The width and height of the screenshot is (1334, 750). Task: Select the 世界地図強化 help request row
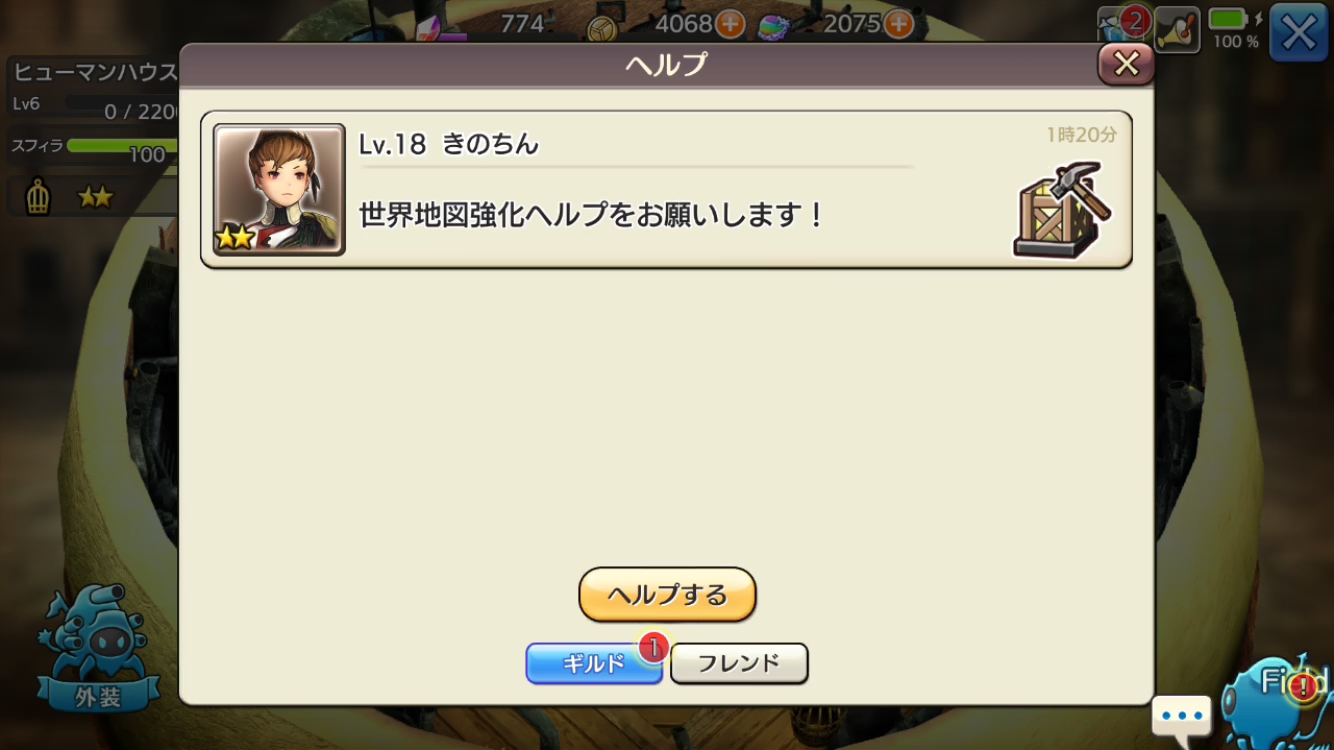tap(666, 189)
